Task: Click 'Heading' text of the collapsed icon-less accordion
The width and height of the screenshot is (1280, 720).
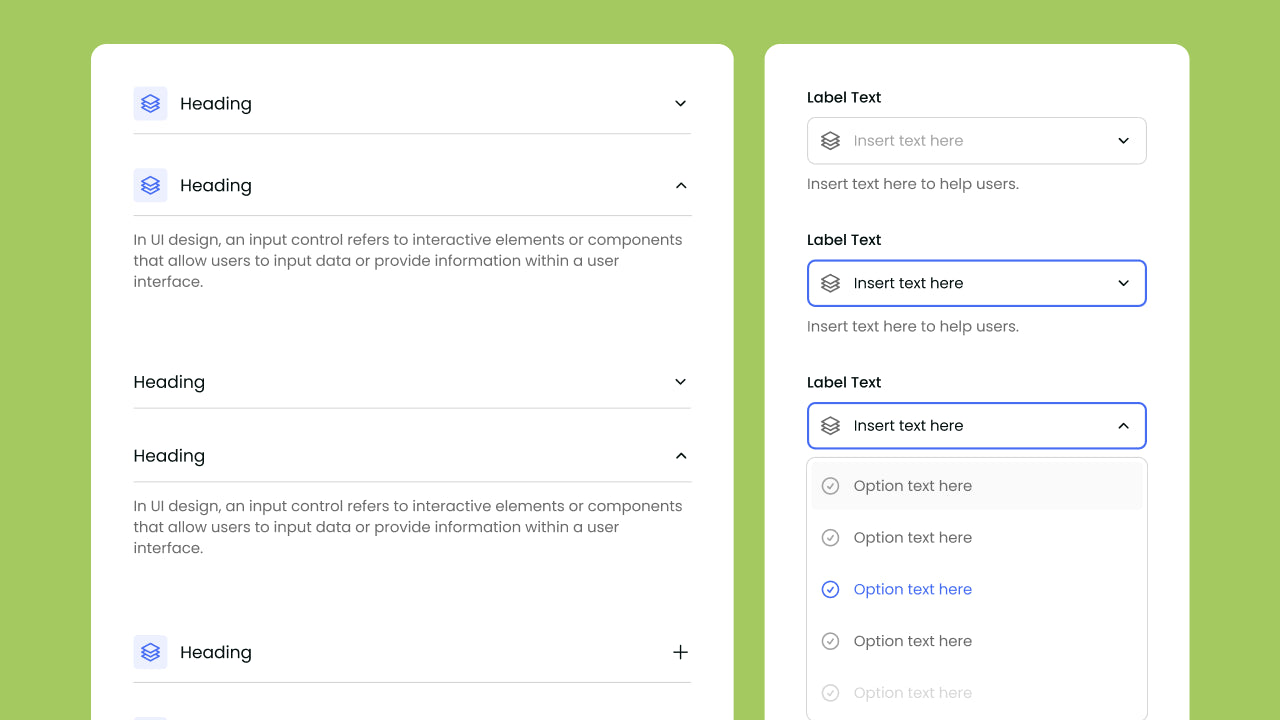Action: click(x=169, y=382)
